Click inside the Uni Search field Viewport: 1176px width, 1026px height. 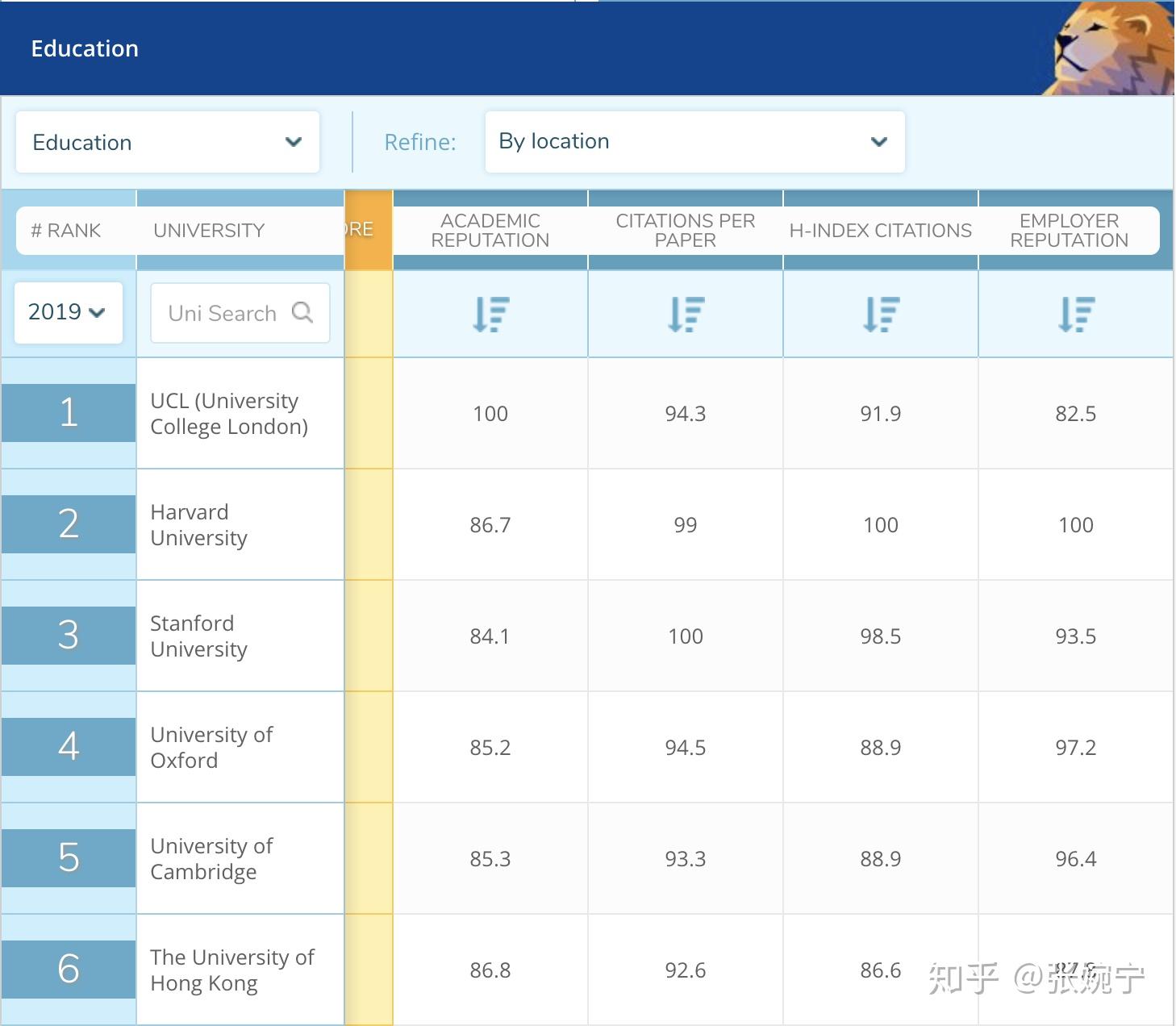[x=226, y=313]
